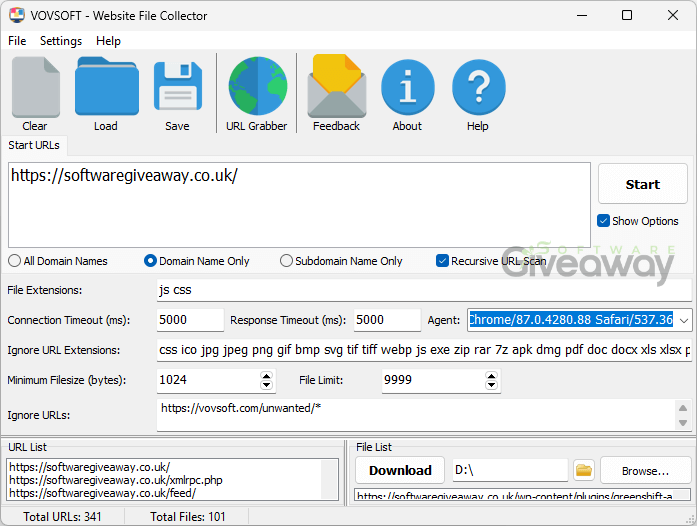Screen dimensions: 697x526
Task: Click Total URLs: 341 in status bar
Action: pos(62,517)
